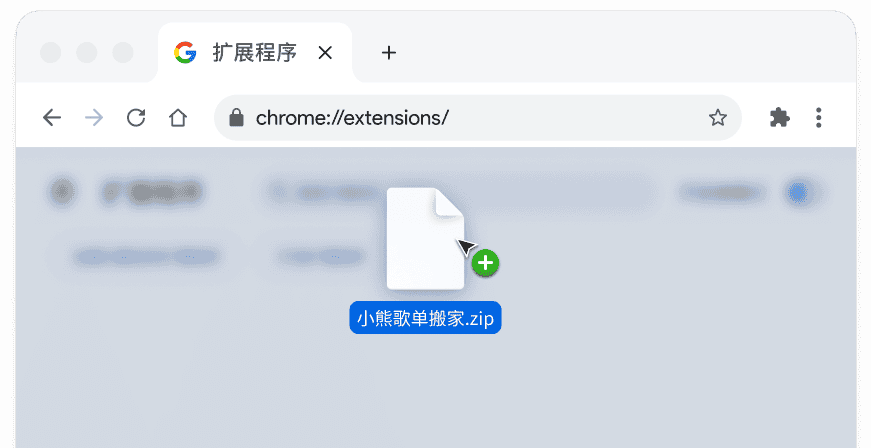Image resolution: width=871 pixels, height=448 pixels.
Task: Select the 扩展程序 tab
Action: (254, 53)
